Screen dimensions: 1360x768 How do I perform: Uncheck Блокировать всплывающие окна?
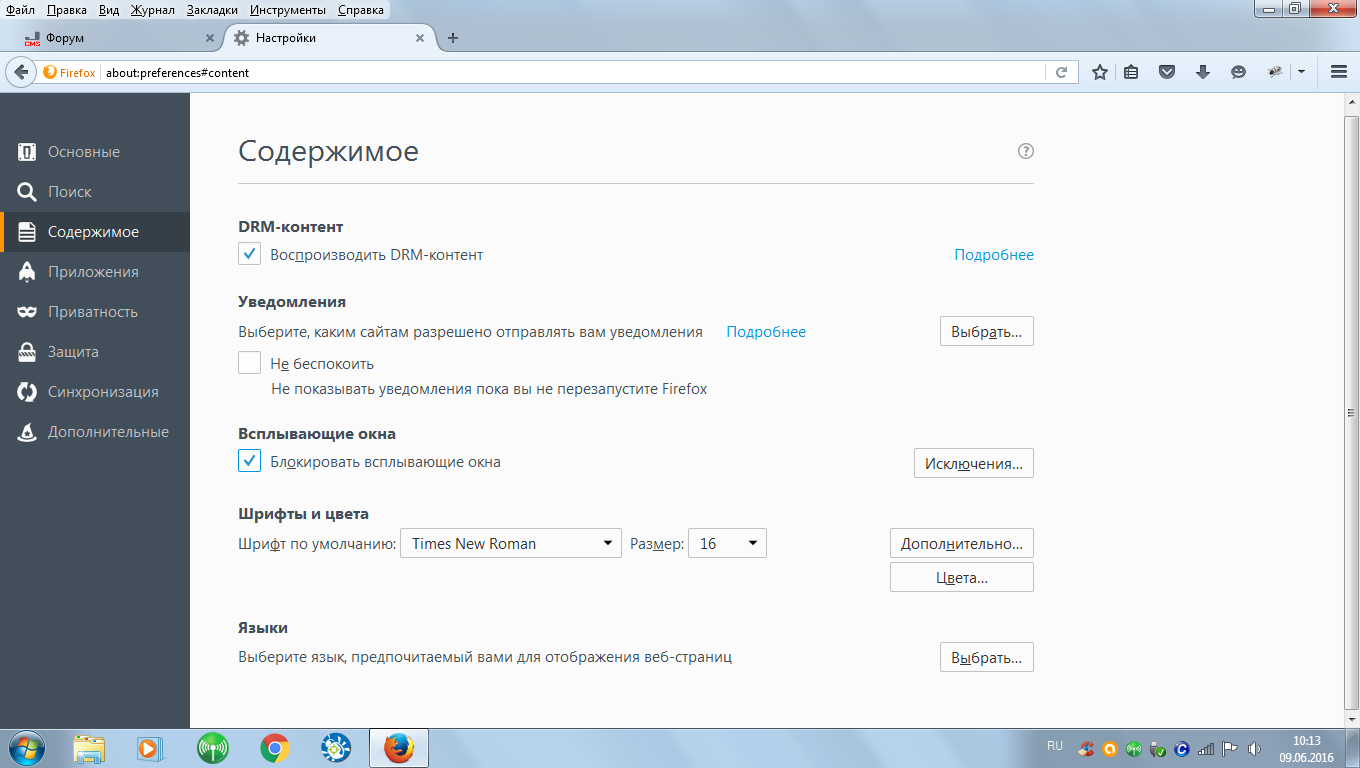tap(250, 461)
